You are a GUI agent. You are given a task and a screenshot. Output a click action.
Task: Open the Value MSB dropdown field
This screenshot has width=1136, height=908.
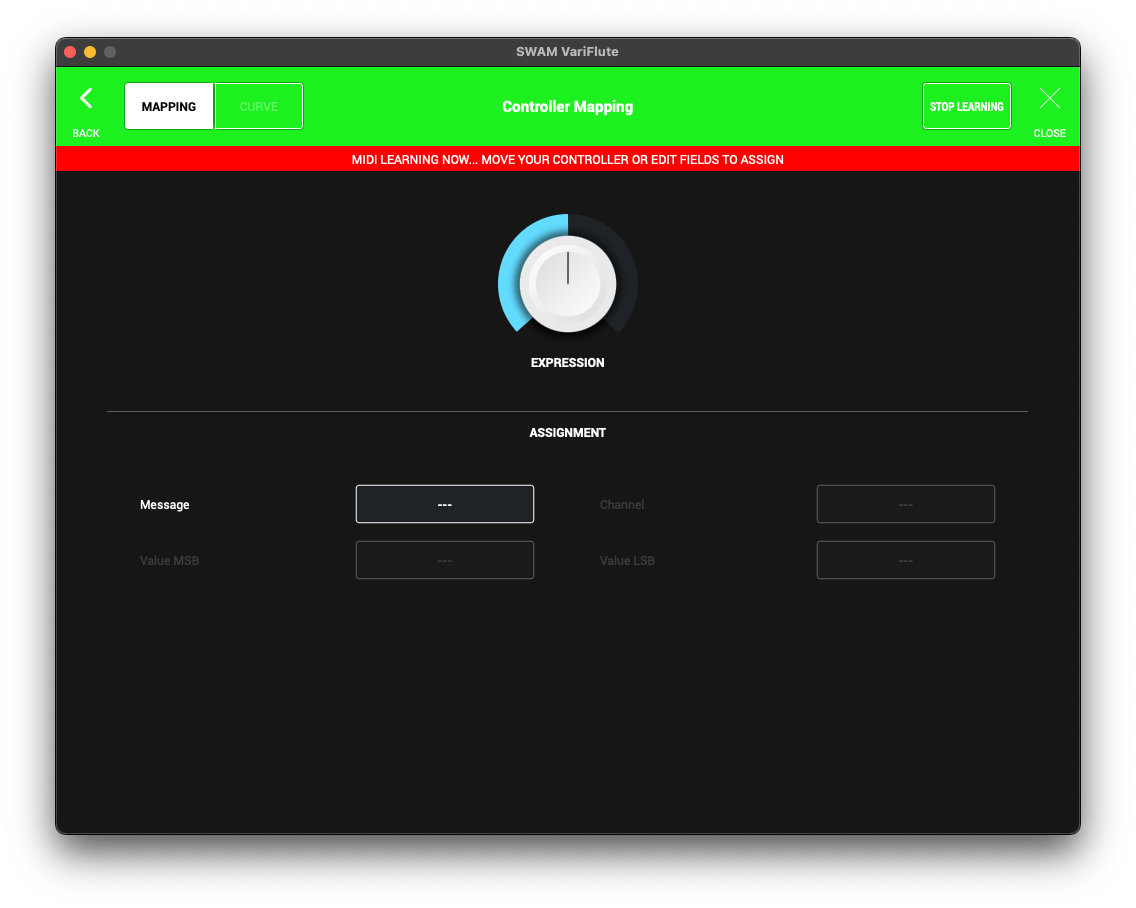point(445,560)
